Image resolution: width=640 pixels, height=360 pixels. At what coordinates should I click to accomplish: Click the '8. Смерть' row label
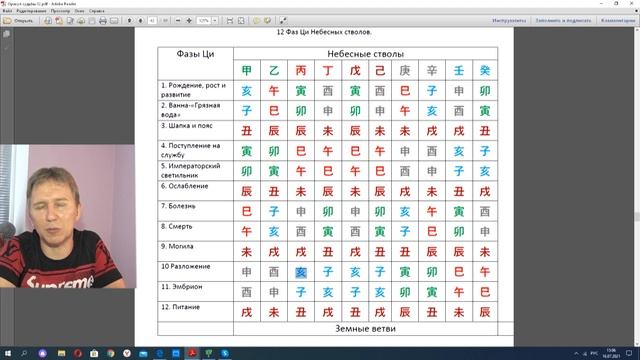click(x=176, y=226)
